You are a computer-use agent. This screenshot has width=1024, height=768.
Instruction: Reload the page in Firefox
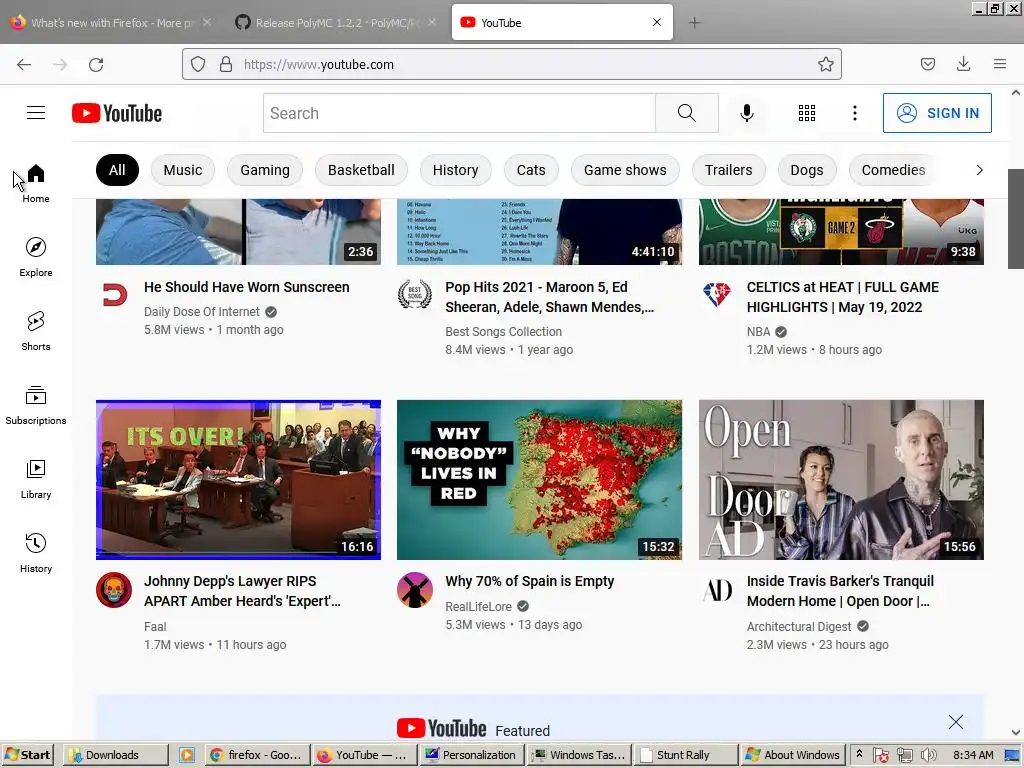click(96, 64)
